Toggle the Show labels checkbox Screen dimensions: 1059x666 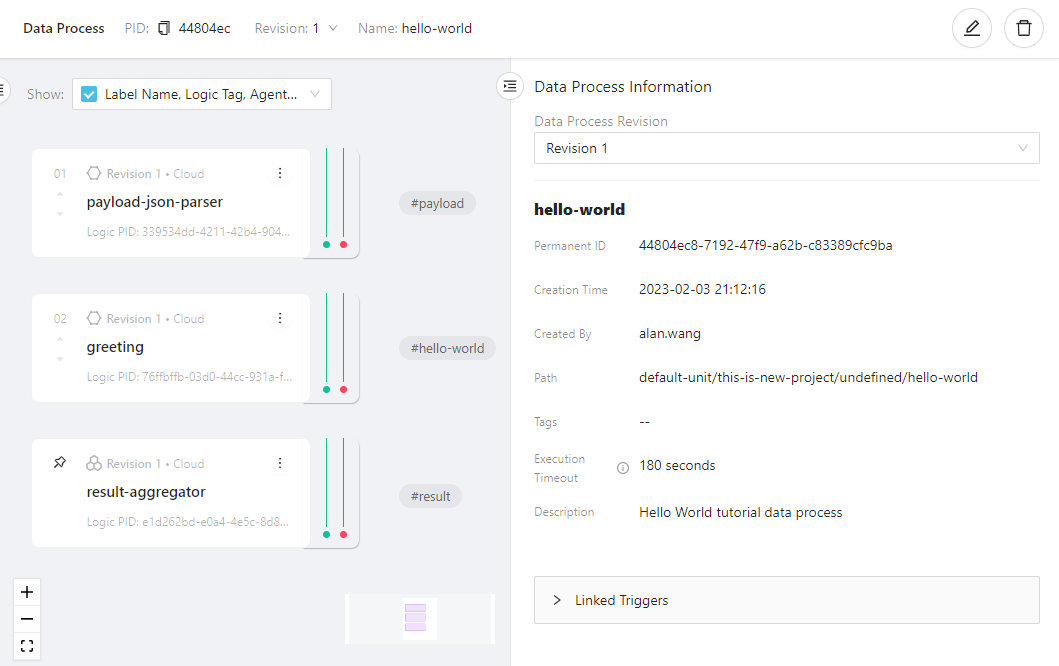(89, 94)
